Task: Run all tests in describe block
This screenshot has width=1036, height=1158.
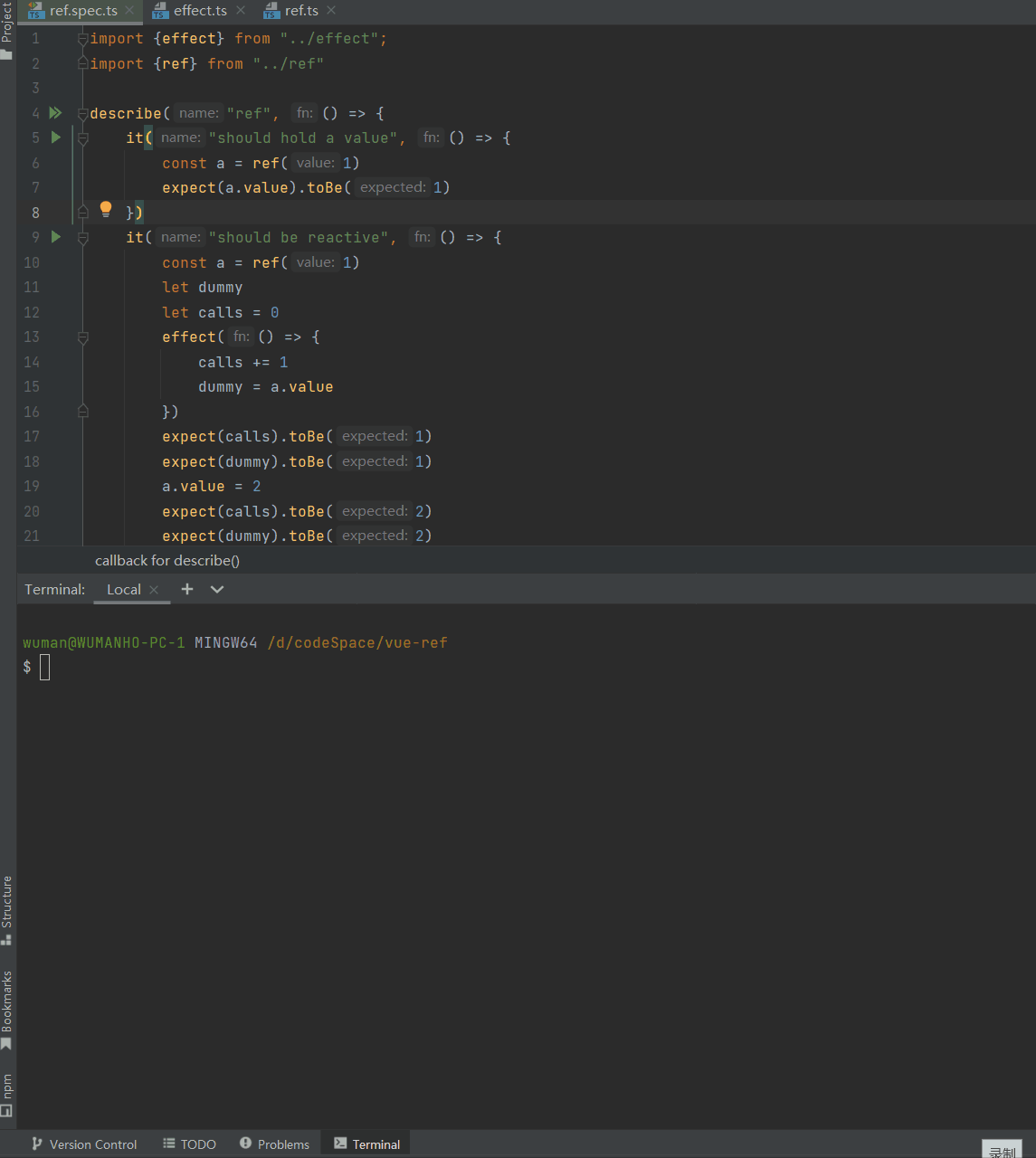Action: (55, 113)
